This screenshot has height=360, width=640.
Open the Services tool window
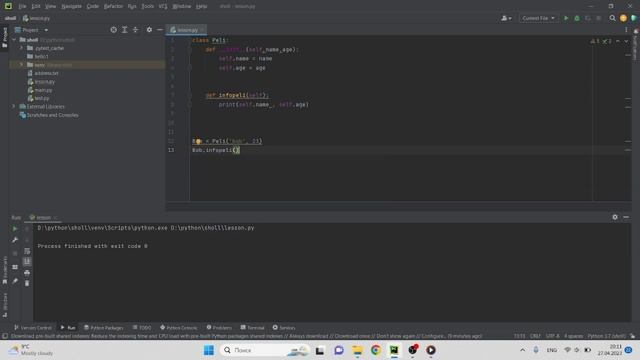(284, 328)
